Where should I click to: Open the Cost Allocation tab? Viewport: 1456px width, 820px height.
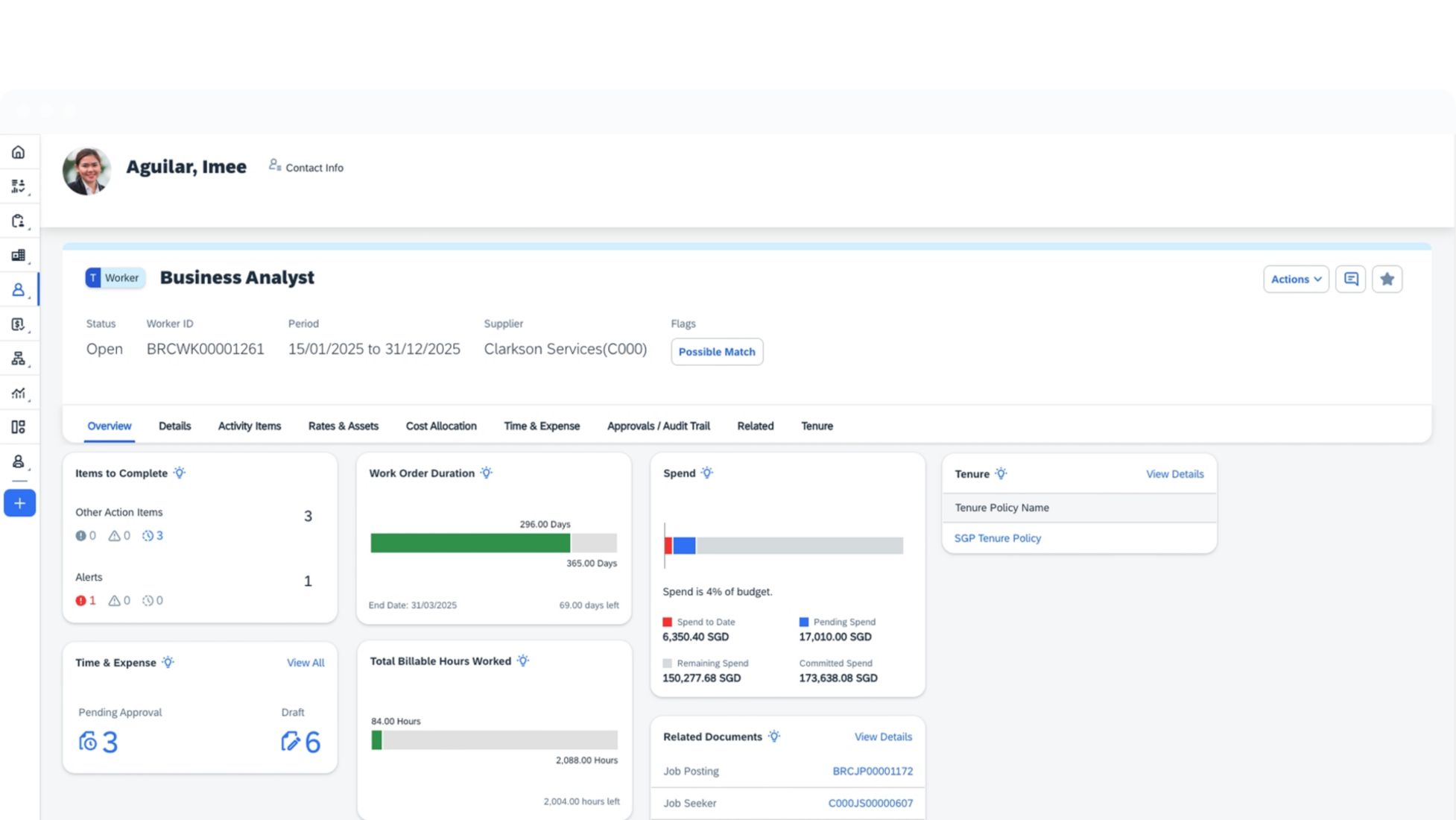pos(441,426)
